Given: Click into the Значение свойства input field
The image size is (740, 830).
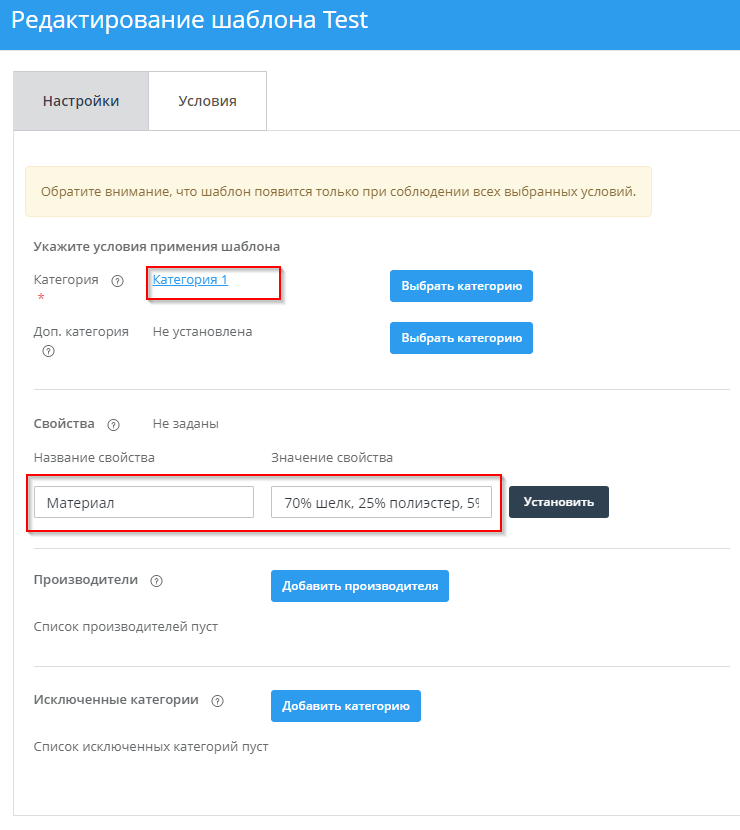Looking at the screenshot, I should (381, 503).
